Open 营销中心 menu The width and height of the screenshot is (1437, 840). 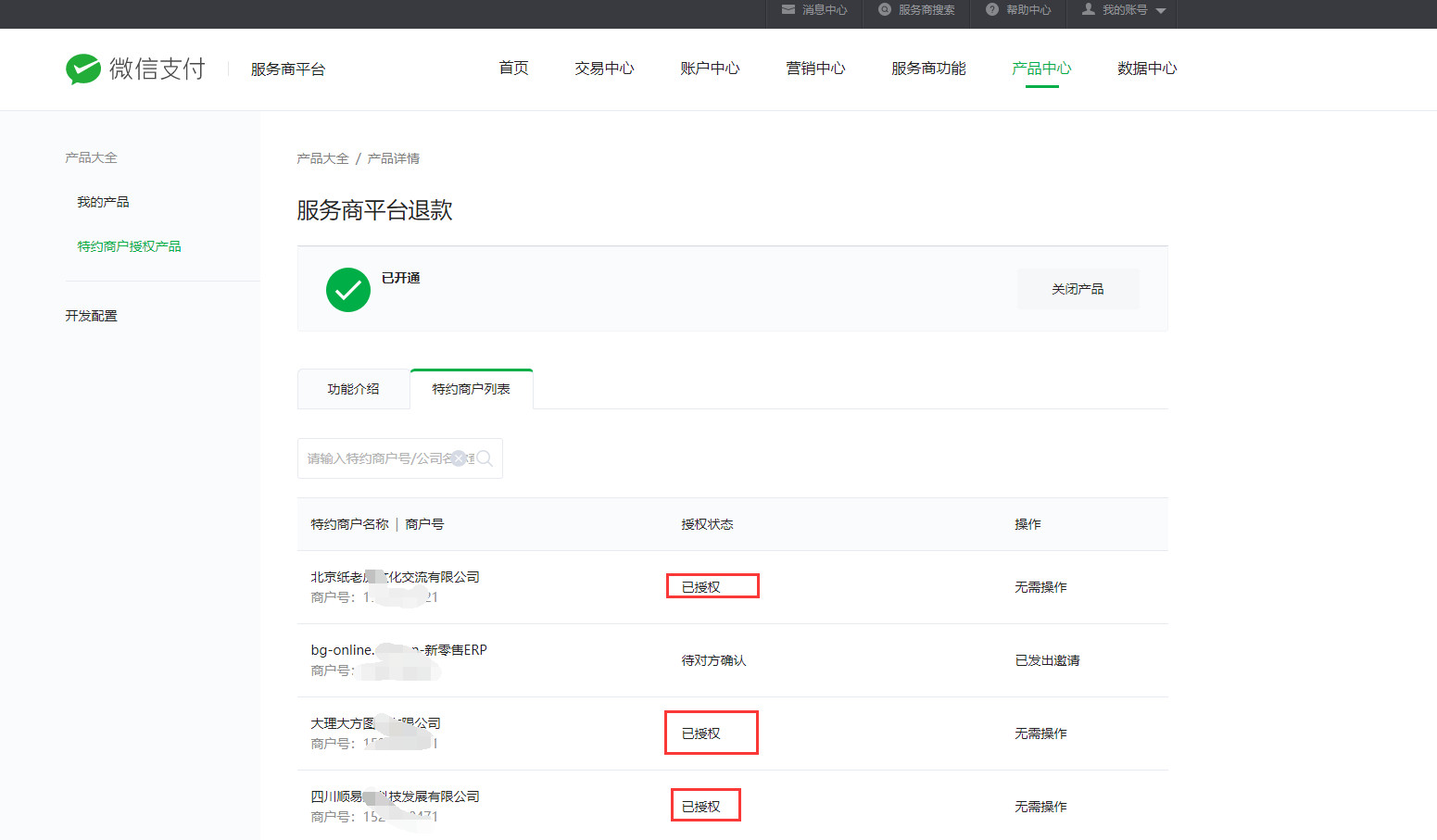[815, 69]
